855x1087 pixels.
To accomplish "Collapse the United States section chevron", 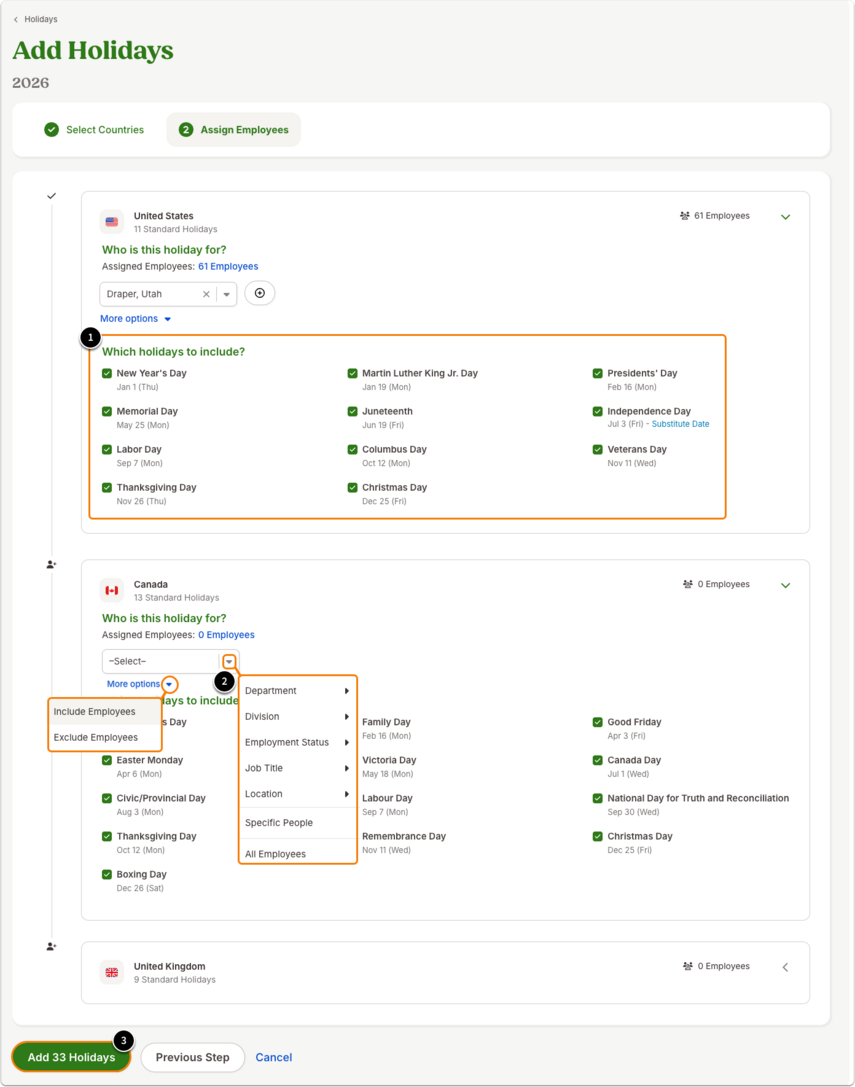I will tap(786, 217).
